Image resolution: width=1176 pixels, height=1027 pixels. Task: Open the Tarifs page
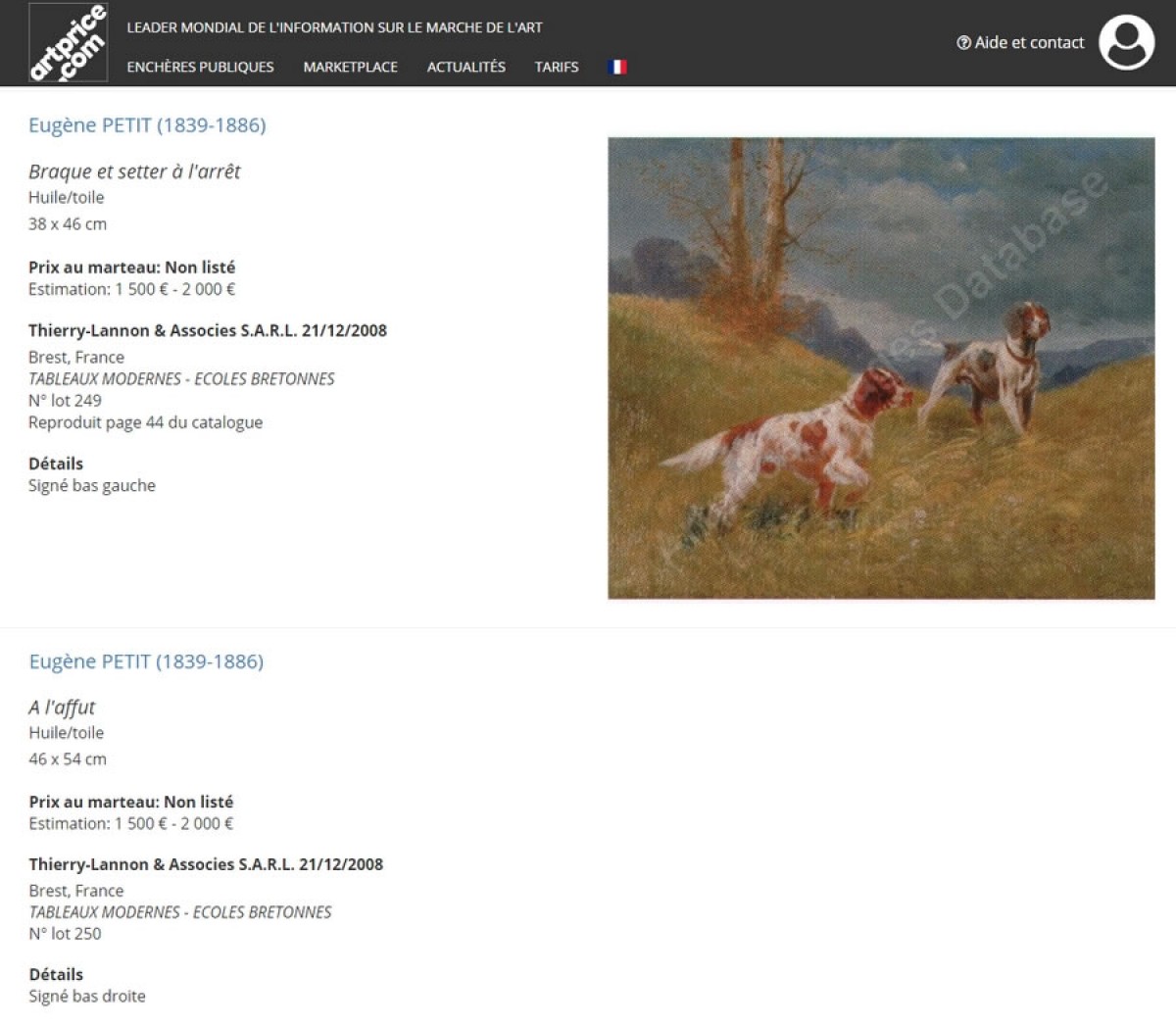click(x=557, y=67)
